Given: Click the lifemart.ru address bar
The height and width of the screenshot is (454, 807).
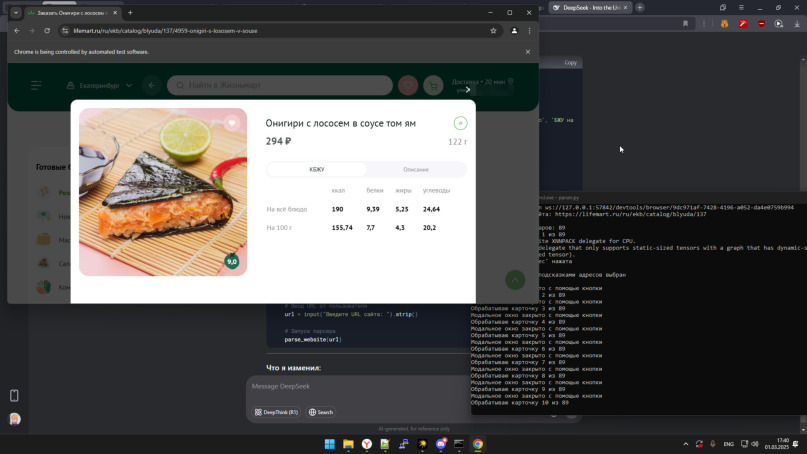Looking at the screenshot, I should point(278,31).
